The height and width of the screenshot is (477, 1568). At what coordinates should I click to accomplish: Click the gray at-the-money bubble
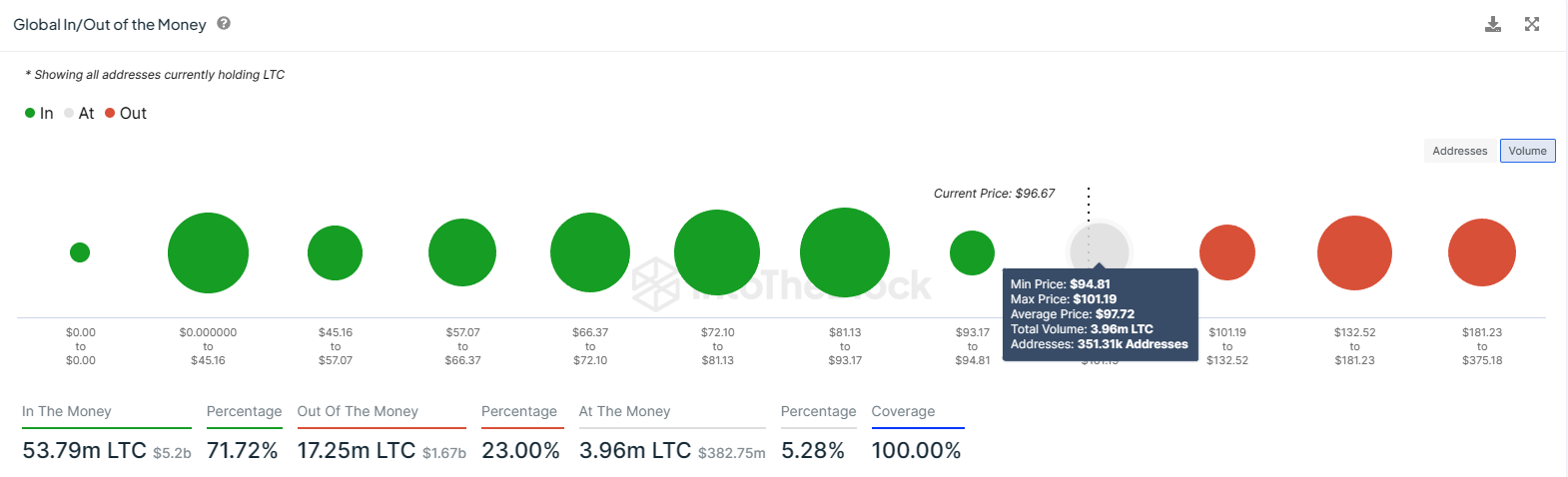(1099, 245)
